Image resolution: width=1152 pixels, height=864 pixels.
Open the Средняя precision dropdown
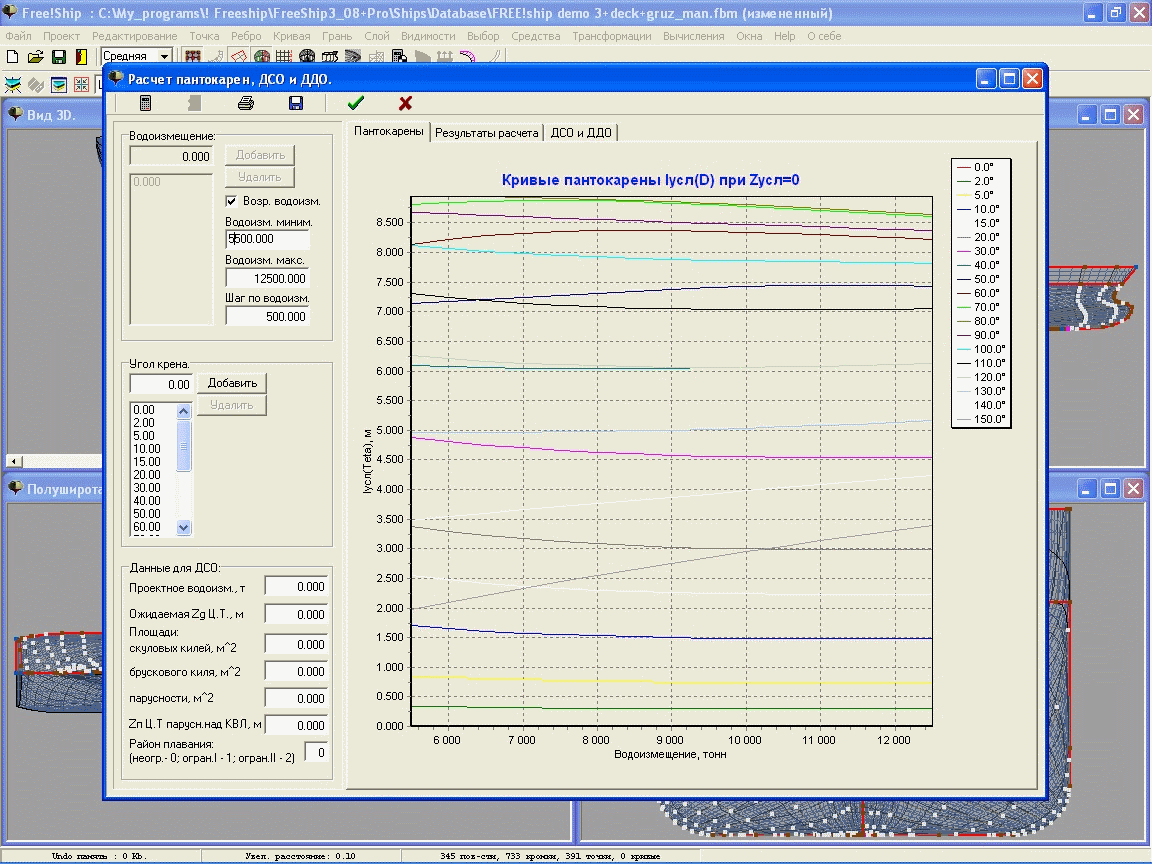point(165,56)
